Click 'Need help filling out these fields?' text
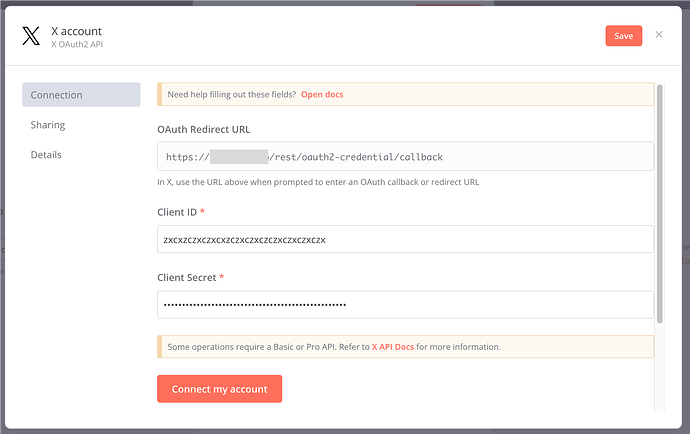This screenshot has width=690, height=434. [232, 95]
